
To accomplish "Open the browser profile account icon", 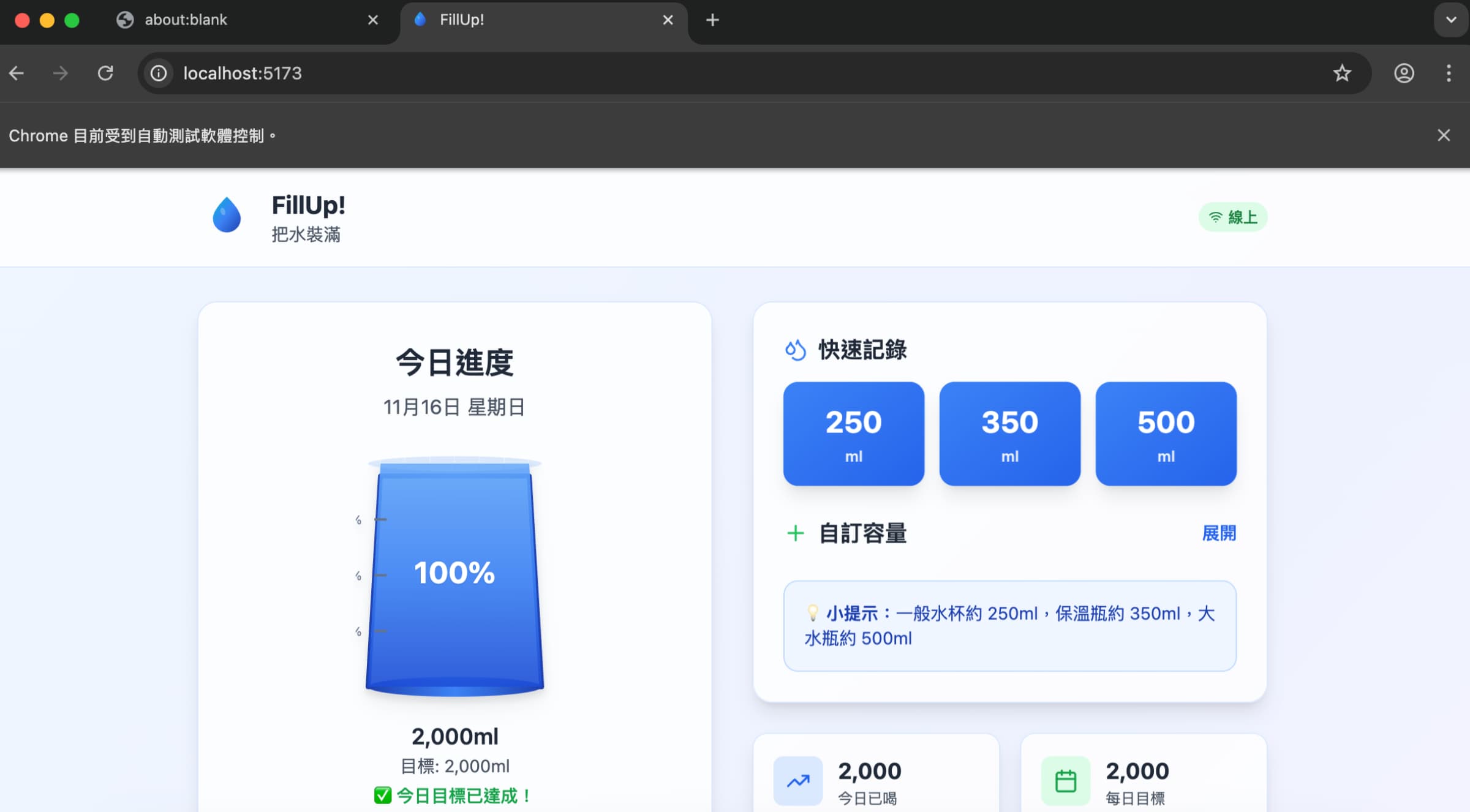I will [x=1404, y=73].
